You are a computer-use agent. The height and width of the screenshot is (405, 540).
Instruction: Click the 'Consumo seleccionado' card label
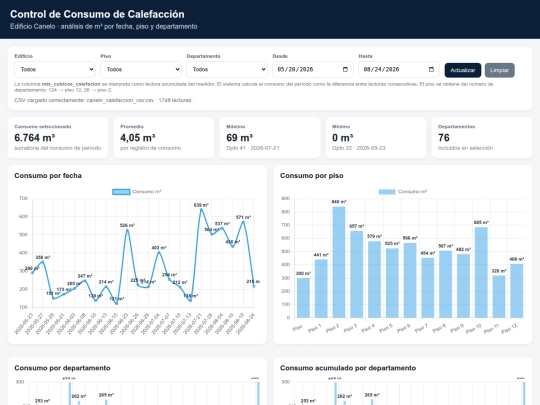43,127
